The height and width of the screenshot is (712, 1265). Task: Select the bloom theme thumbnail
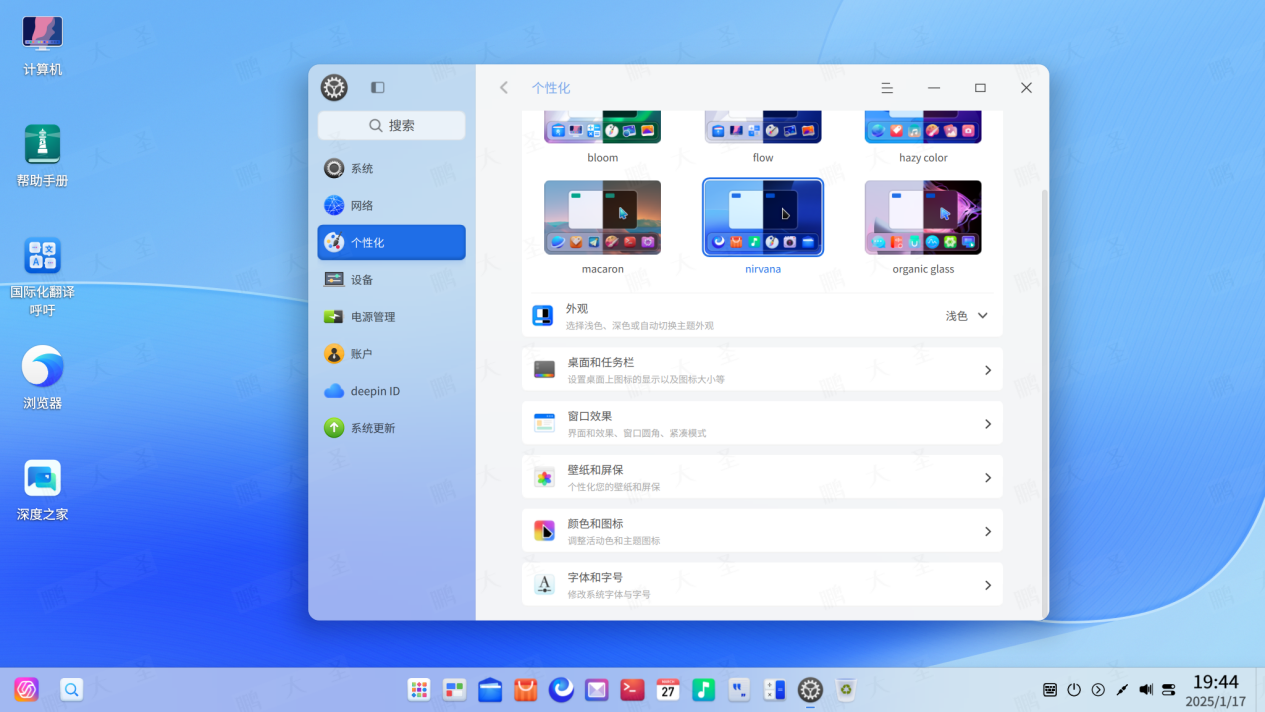(x=602, y=127)
